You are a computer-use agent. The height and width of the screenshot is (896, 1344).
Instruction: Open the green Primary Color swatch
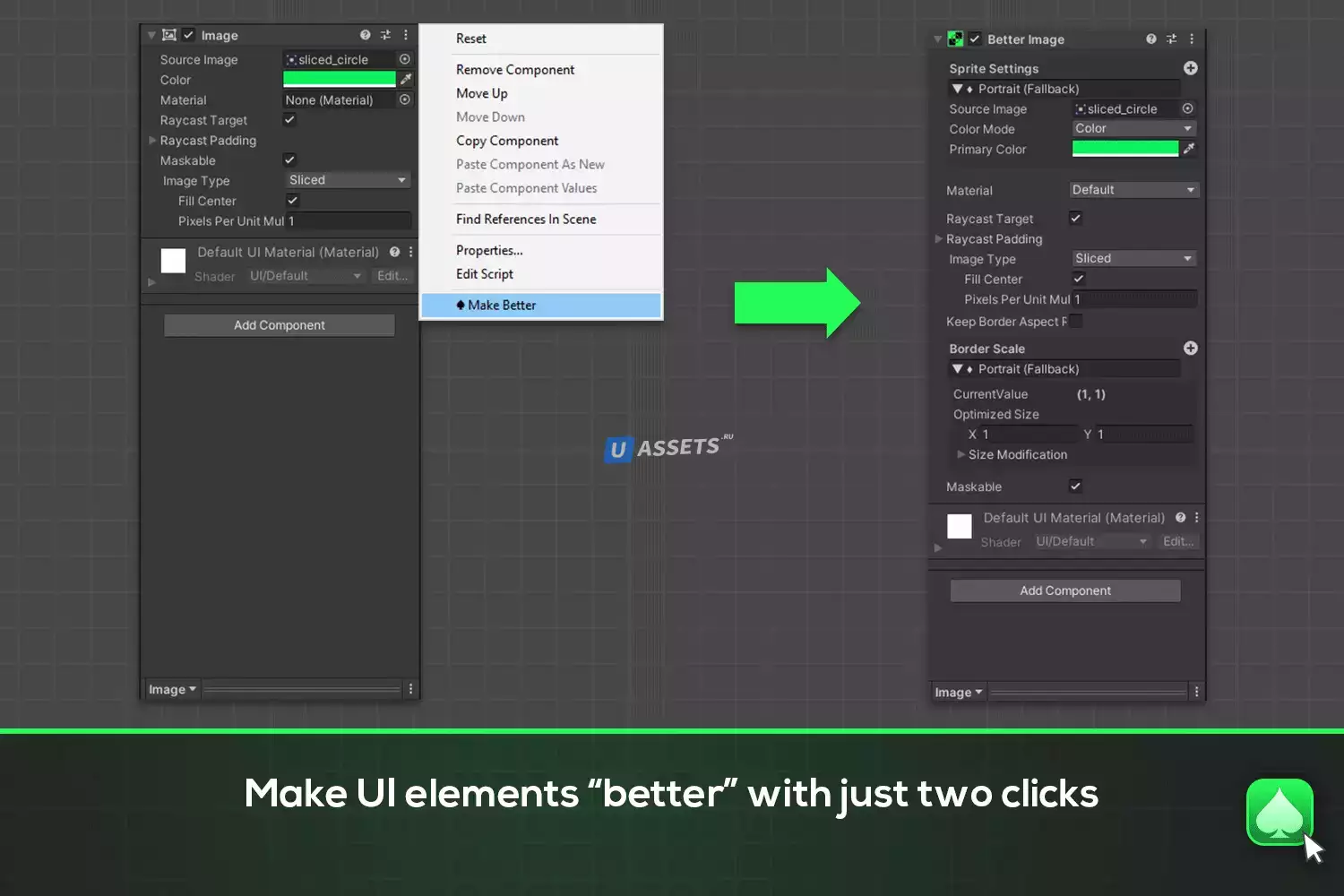[1125, 149]
